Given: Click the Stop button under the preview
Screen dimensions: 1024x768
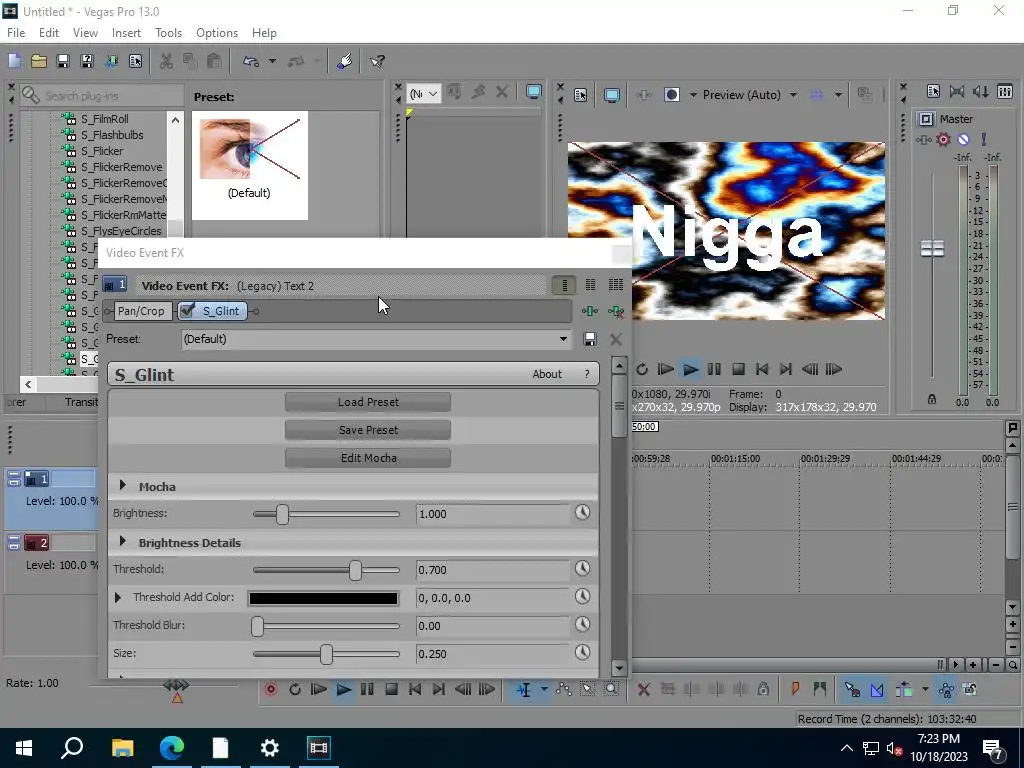Looking at the screenshot, I should pyautogui.click(x=738, y=369).
